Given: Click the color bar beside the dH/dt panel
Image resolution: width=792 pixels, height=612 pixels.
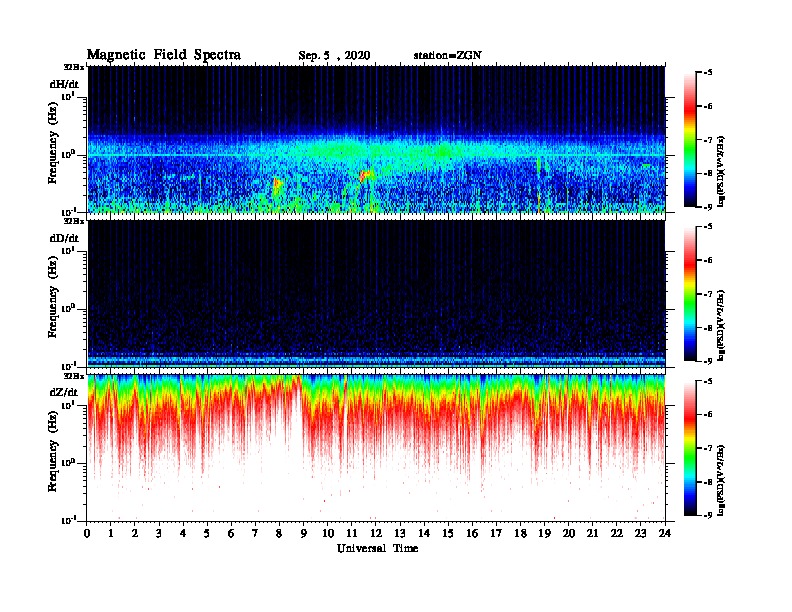Looking at the screenshot, I should (690, 140).
